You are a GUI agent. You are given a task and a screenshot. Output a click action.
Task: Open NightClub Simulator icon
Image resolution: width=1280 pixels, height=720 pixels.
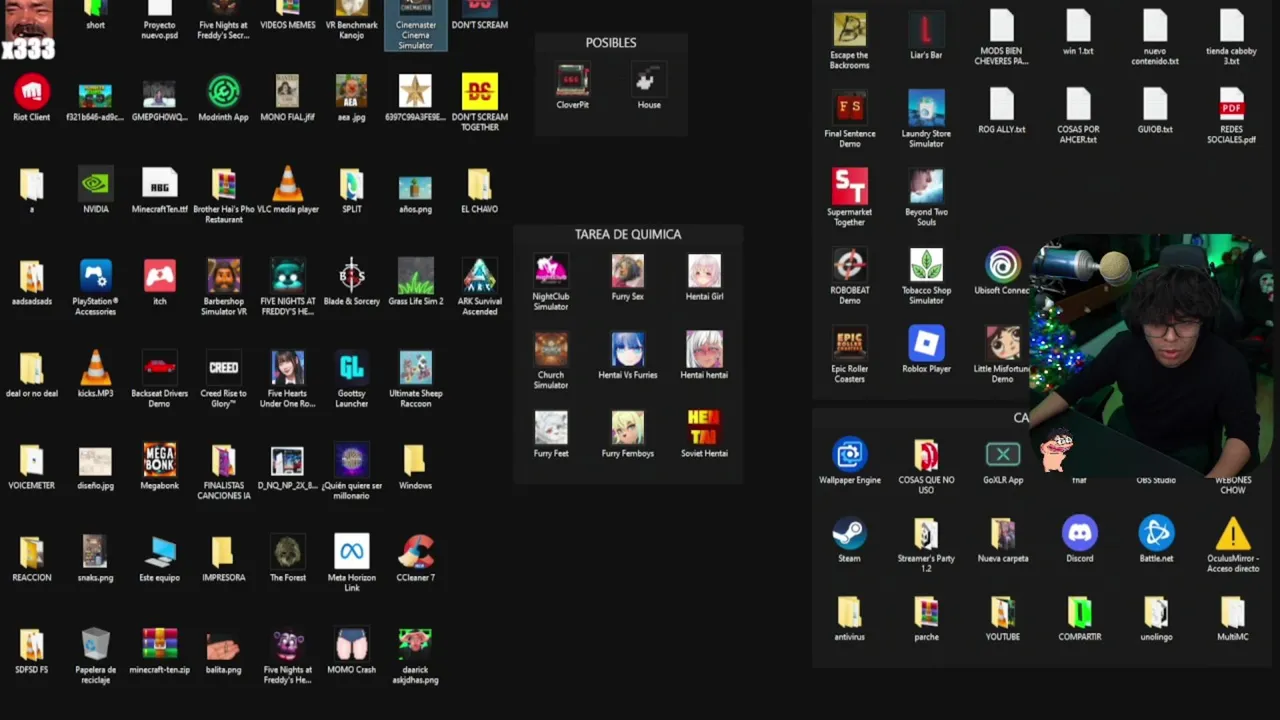click(x=551, y=271)
